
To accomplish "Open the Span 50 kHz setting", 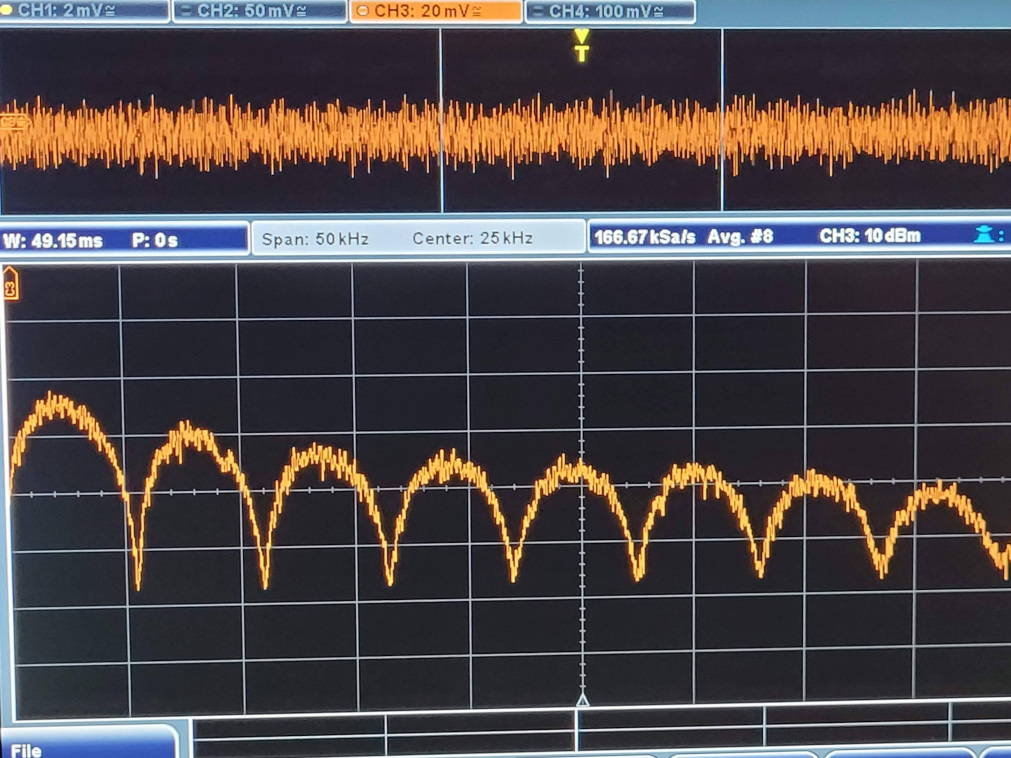I will 315,239.
